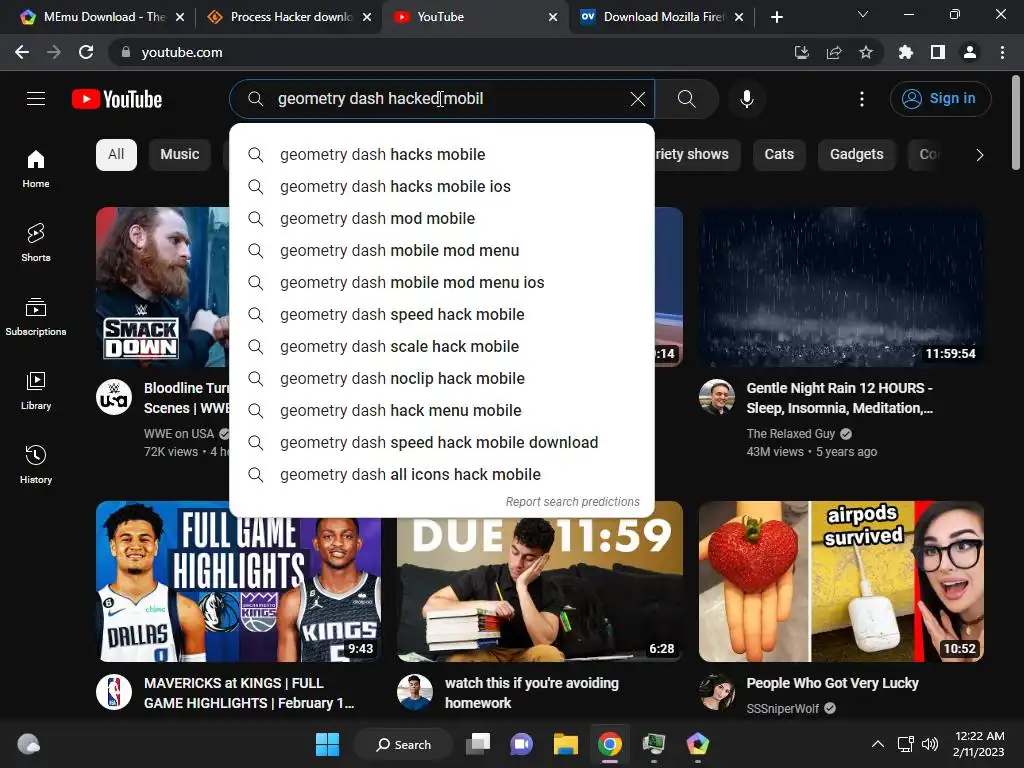Viewport: 1024px width, 768px height.
Task: Open Chrome extensions puzzle icon
Action: 906,52
